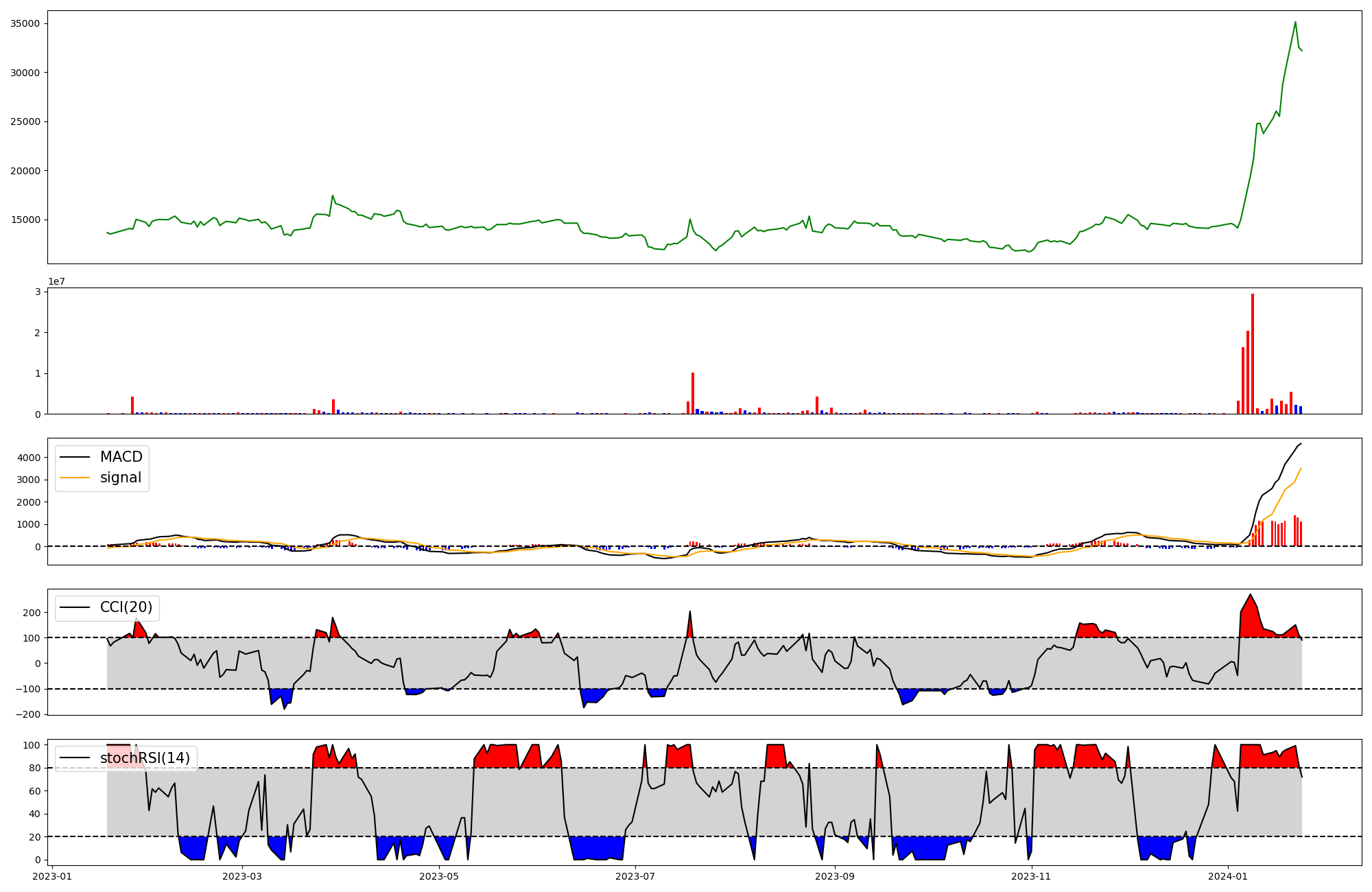The image size is (1372, 892).
Task: Click the 2024-01 date label
Action: tap(1228, 876)
